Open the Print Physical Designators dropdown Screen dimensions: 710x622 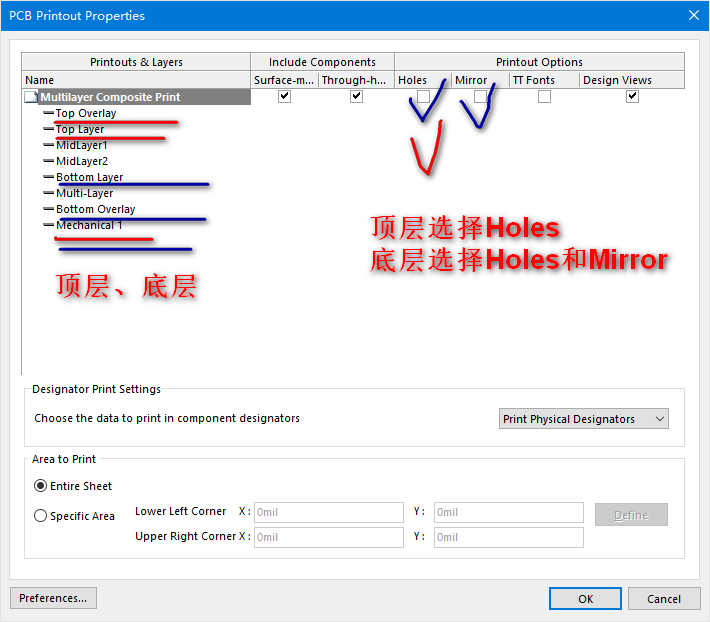[584, 419]
